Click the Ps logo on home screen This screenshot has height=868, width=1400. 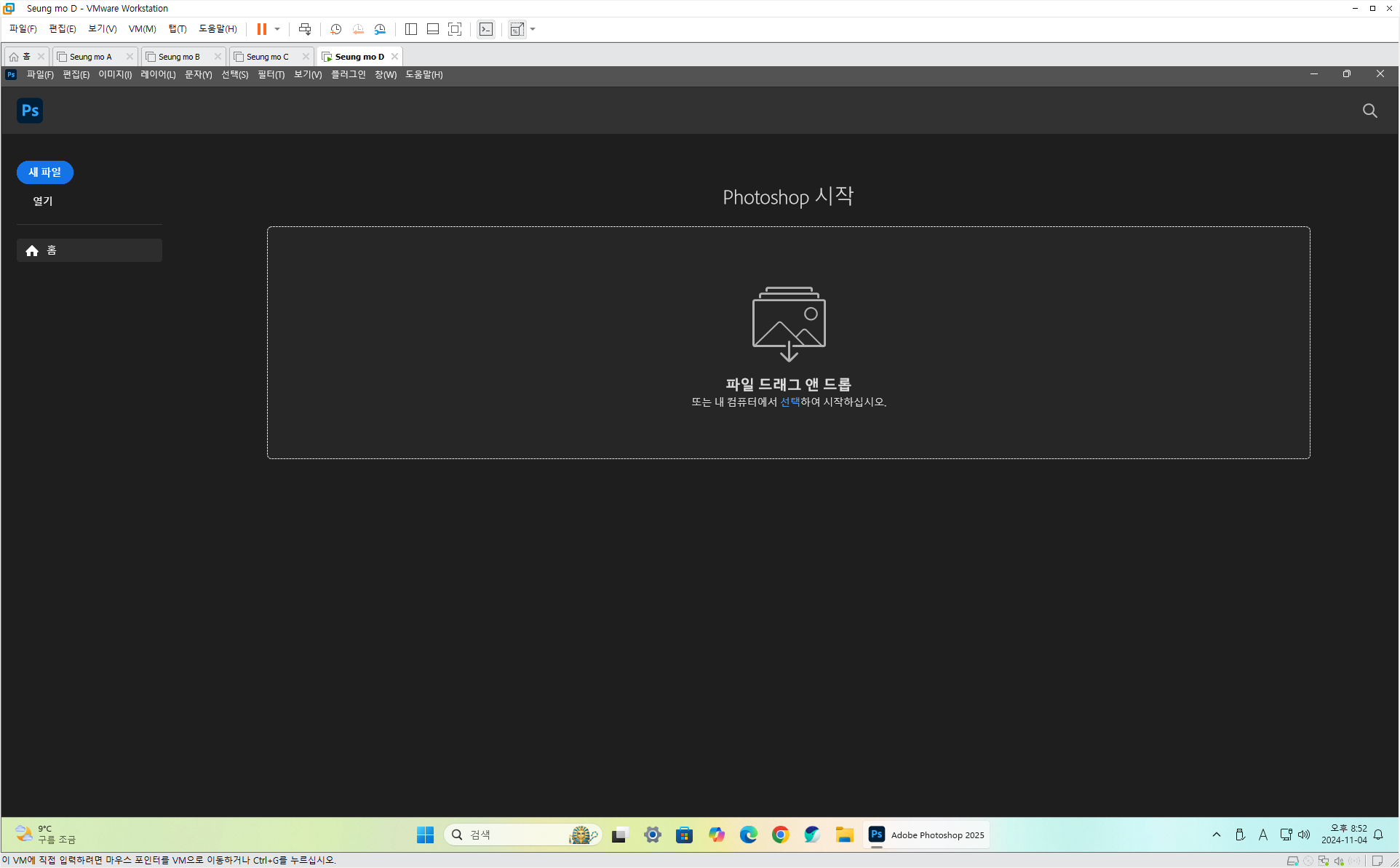[x=30, y=111]
